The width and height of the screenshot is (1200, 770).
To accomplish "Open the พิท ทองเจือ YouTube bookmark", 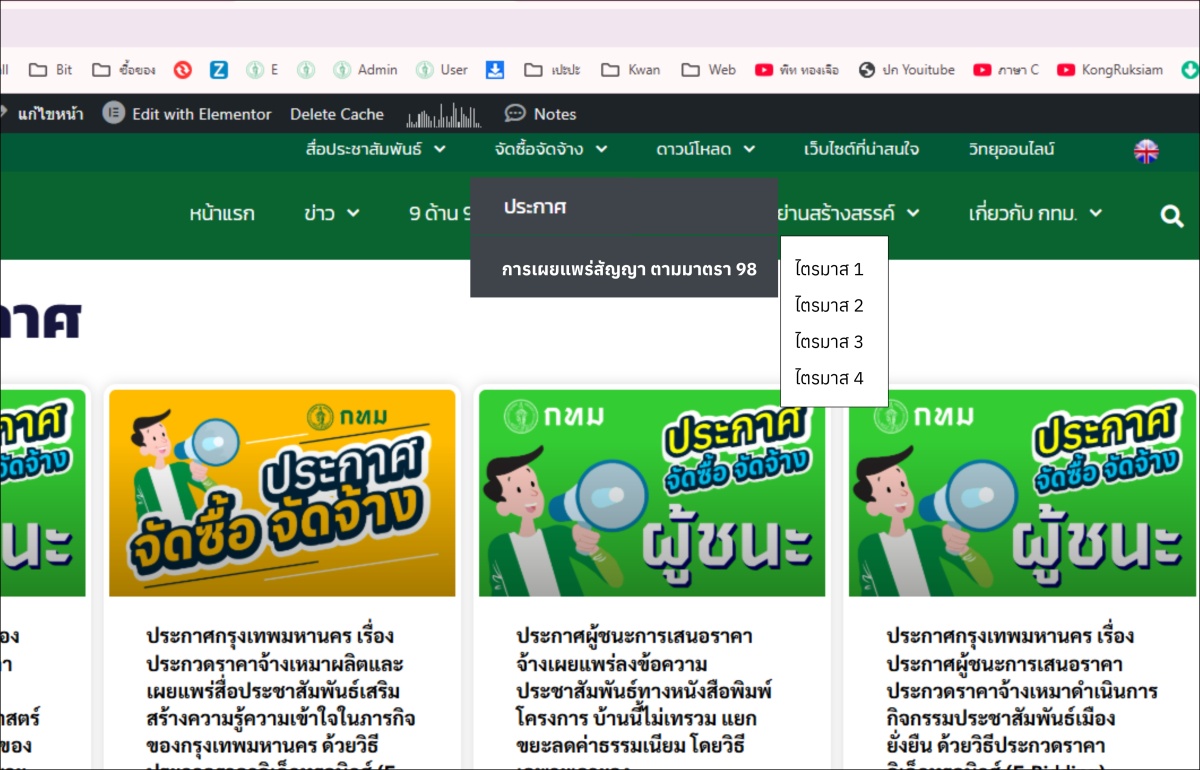I will coord(797,70).
